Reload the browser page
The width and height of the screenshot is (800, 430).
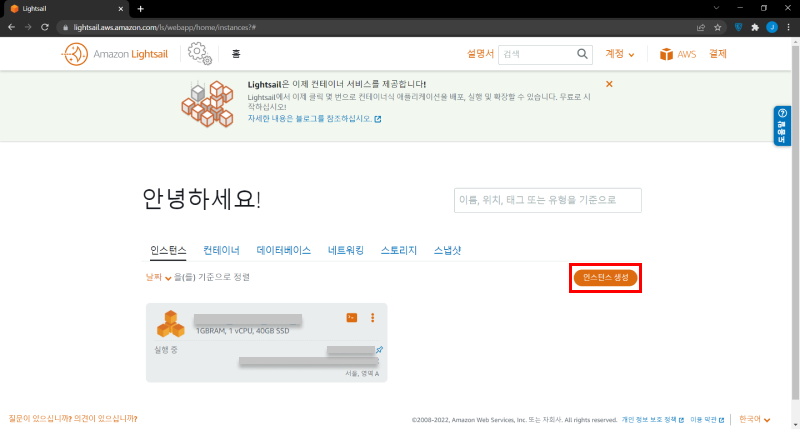click(44, 27)
